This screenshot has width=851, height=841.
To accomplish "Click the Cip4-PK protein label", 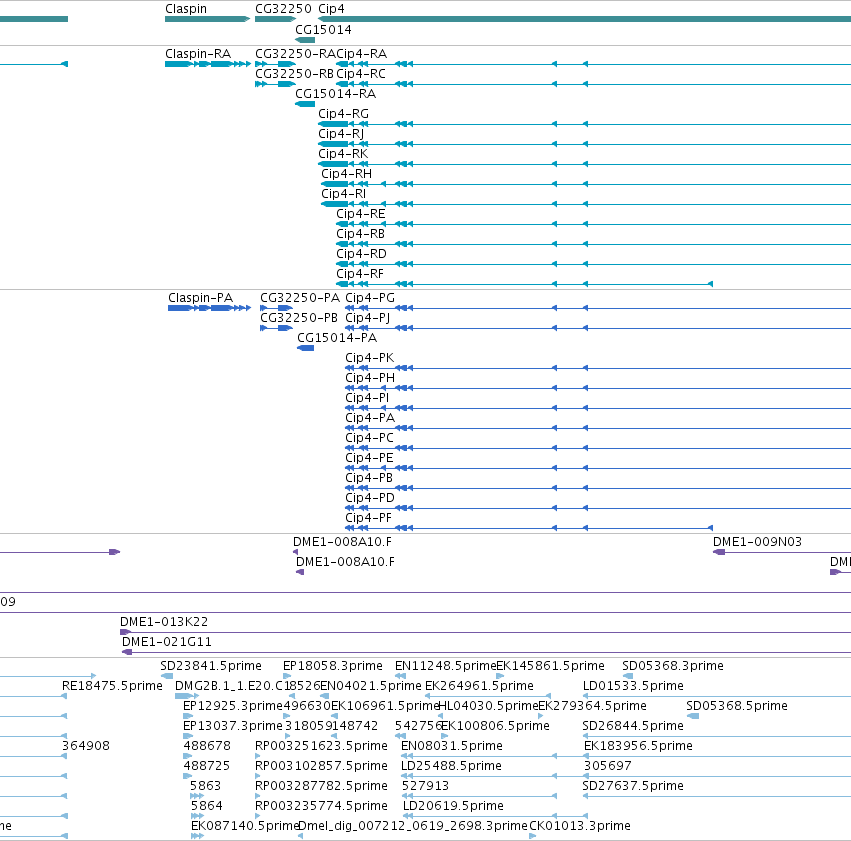I will click(370, 358).
